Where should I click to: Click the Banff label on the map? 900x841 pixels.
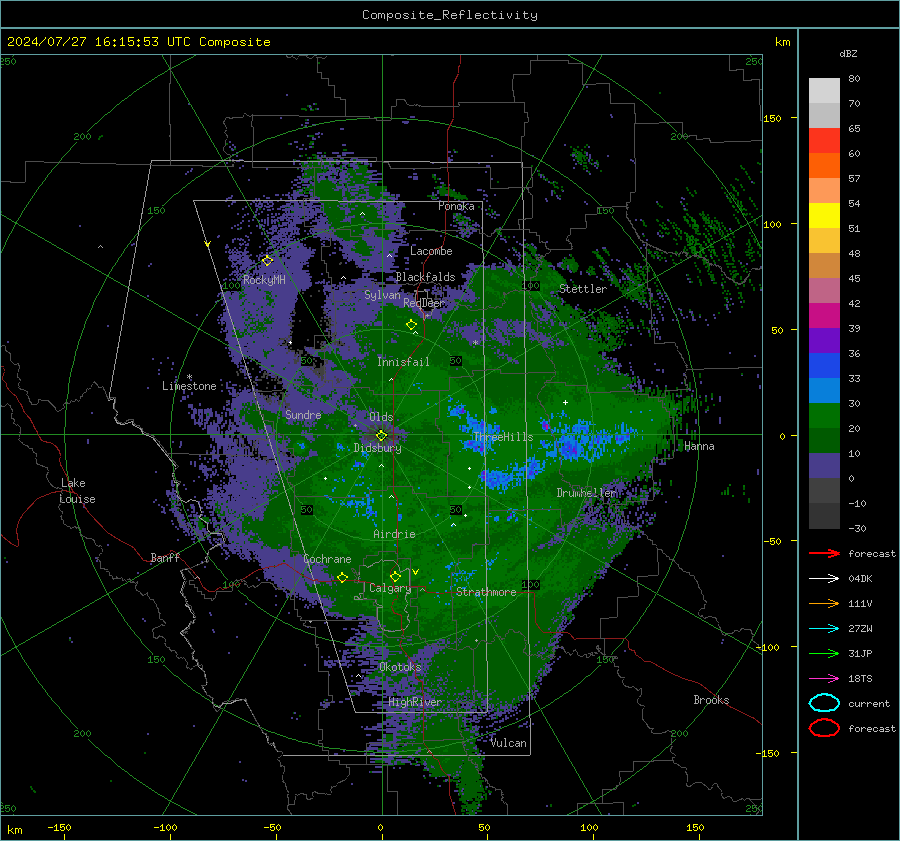(165, 558)
